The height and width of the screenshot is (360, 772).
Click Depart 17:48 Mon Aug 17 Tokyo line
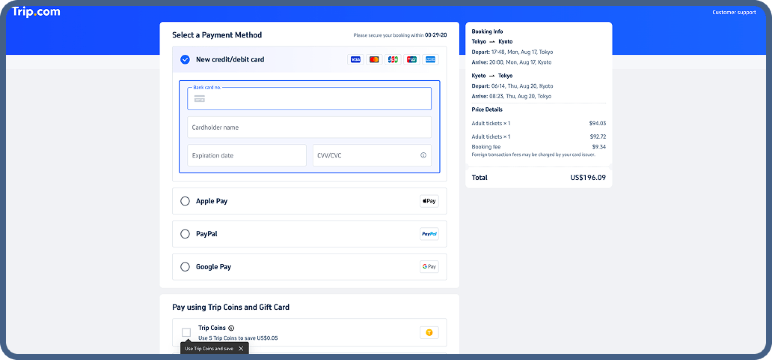(512, 52)
